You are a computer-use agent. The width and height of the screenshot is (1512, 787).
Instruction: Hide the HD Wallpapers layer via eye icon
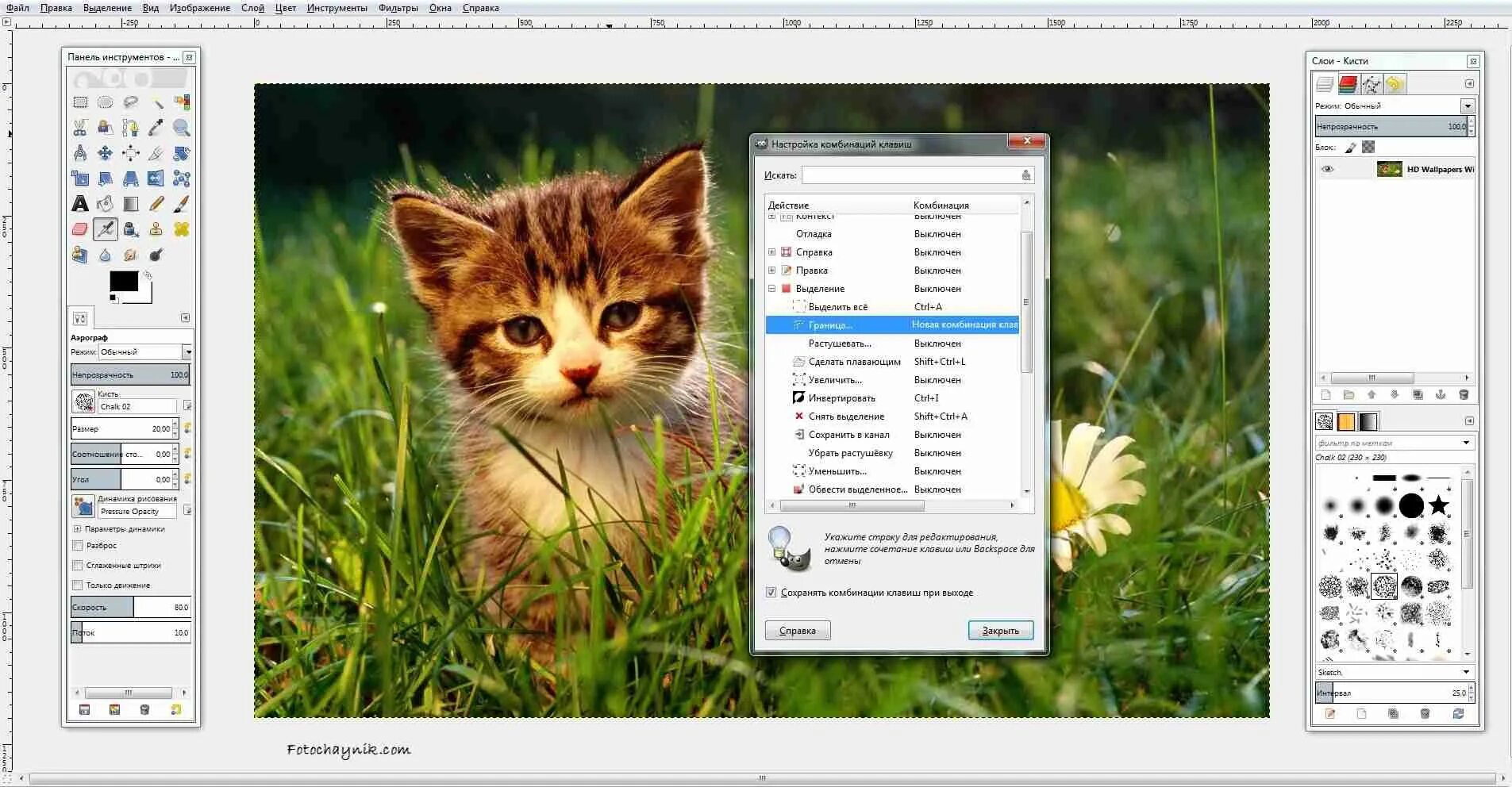1327,169
